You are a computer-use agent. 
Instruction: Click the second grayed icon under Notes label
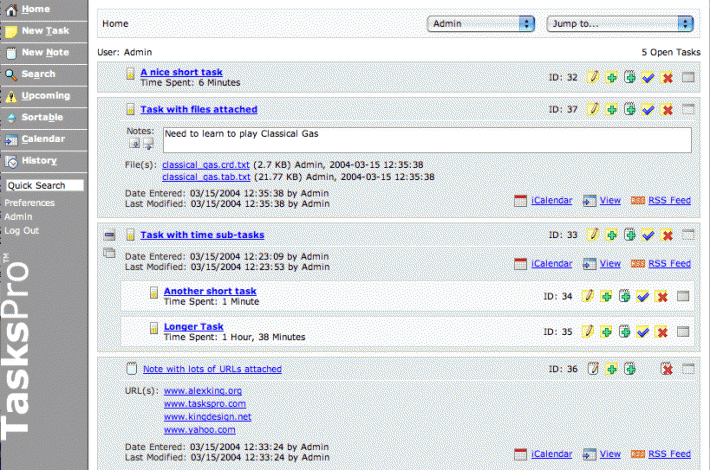(149, 144)
